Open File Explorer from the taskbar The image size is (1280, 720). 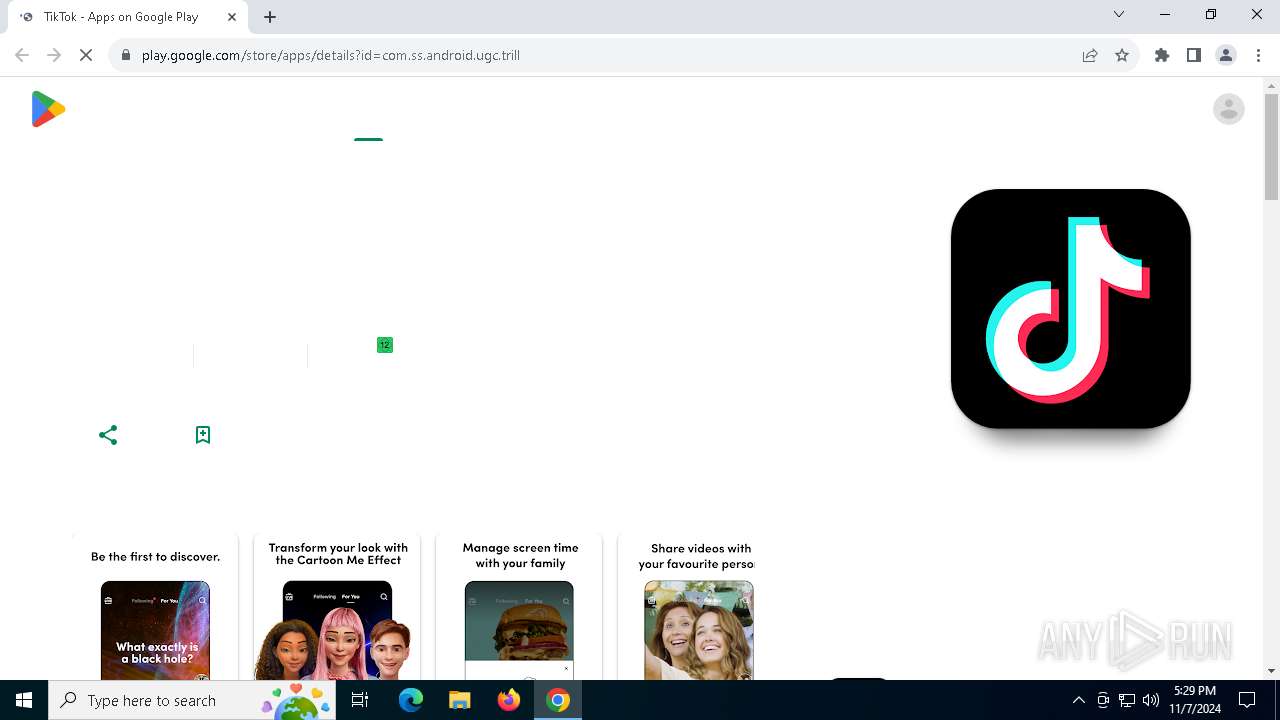click(x=459, y=700)
